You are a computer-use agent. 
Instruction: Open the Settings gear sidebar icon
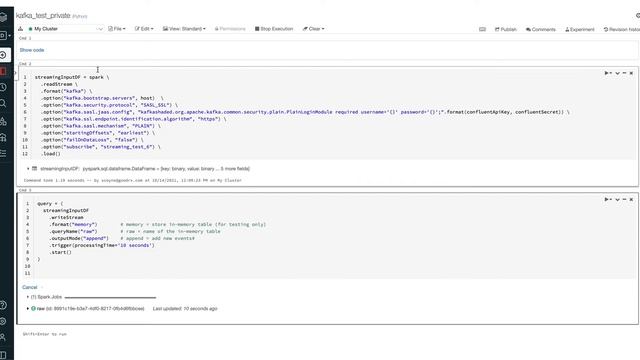[3, 321]
